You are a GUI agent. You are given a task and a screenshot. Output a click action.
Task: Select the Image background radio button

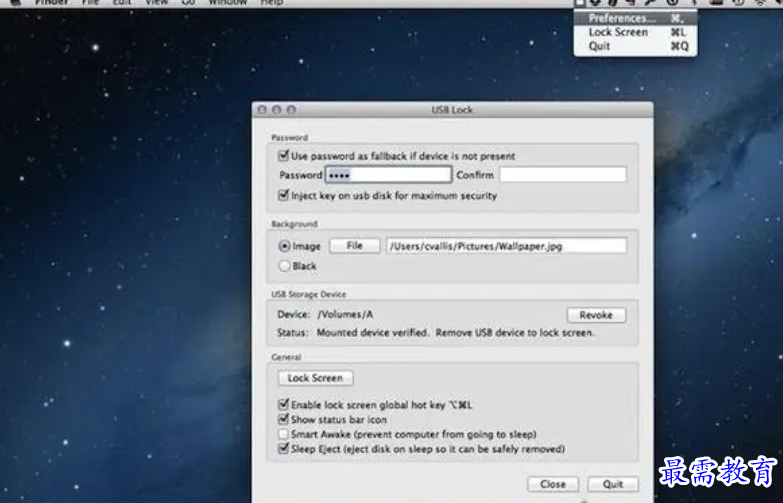(x=284, y=246)
